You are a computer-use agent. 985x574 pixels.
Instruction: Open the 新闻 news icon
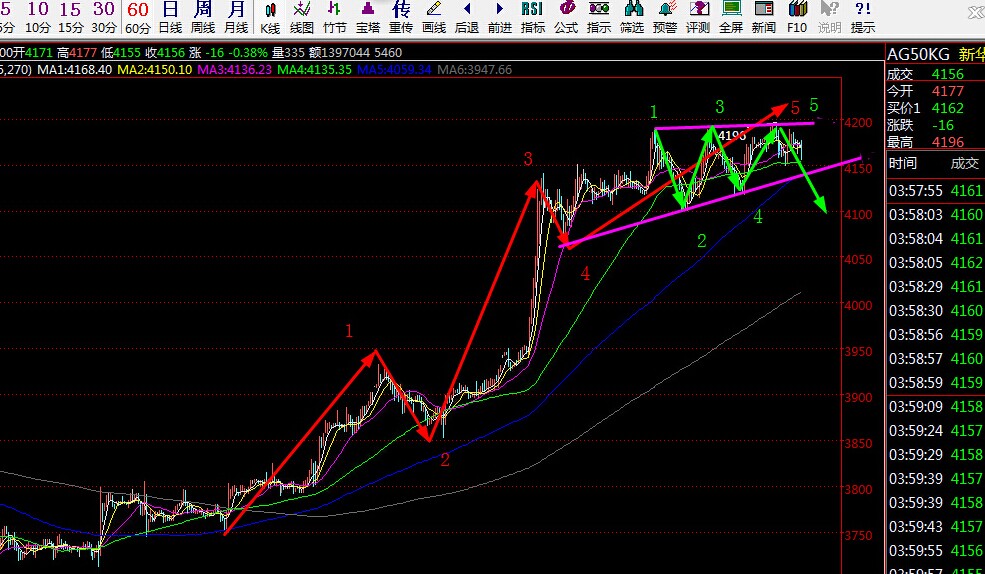point(764,17)
